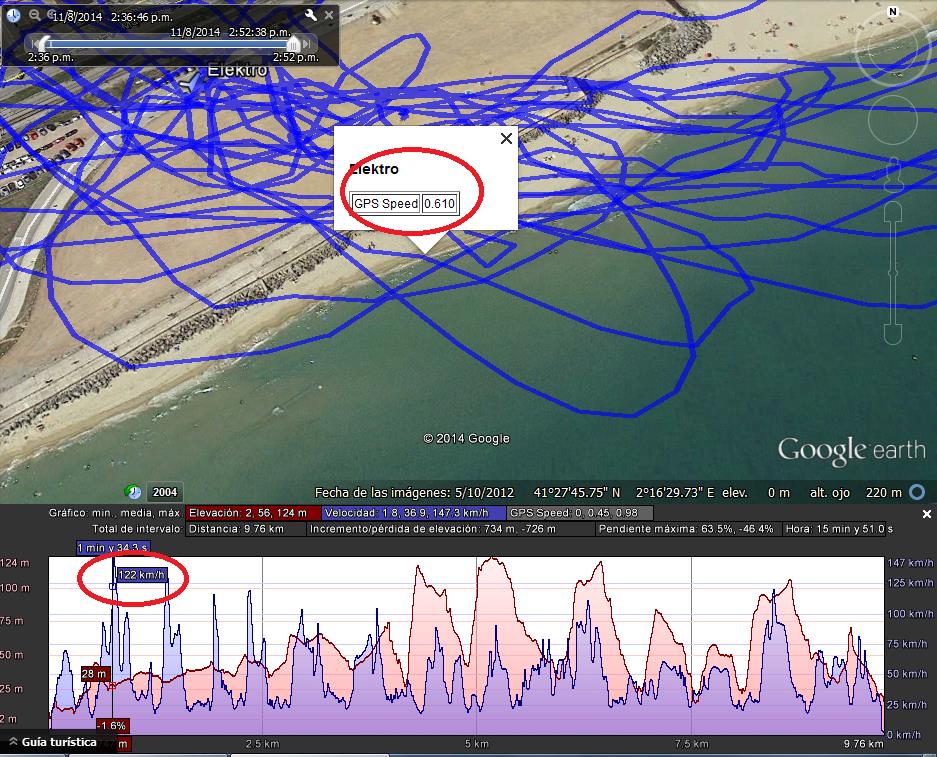Zoom out the time slider range

pyautogui.click(x=34, y=15)
